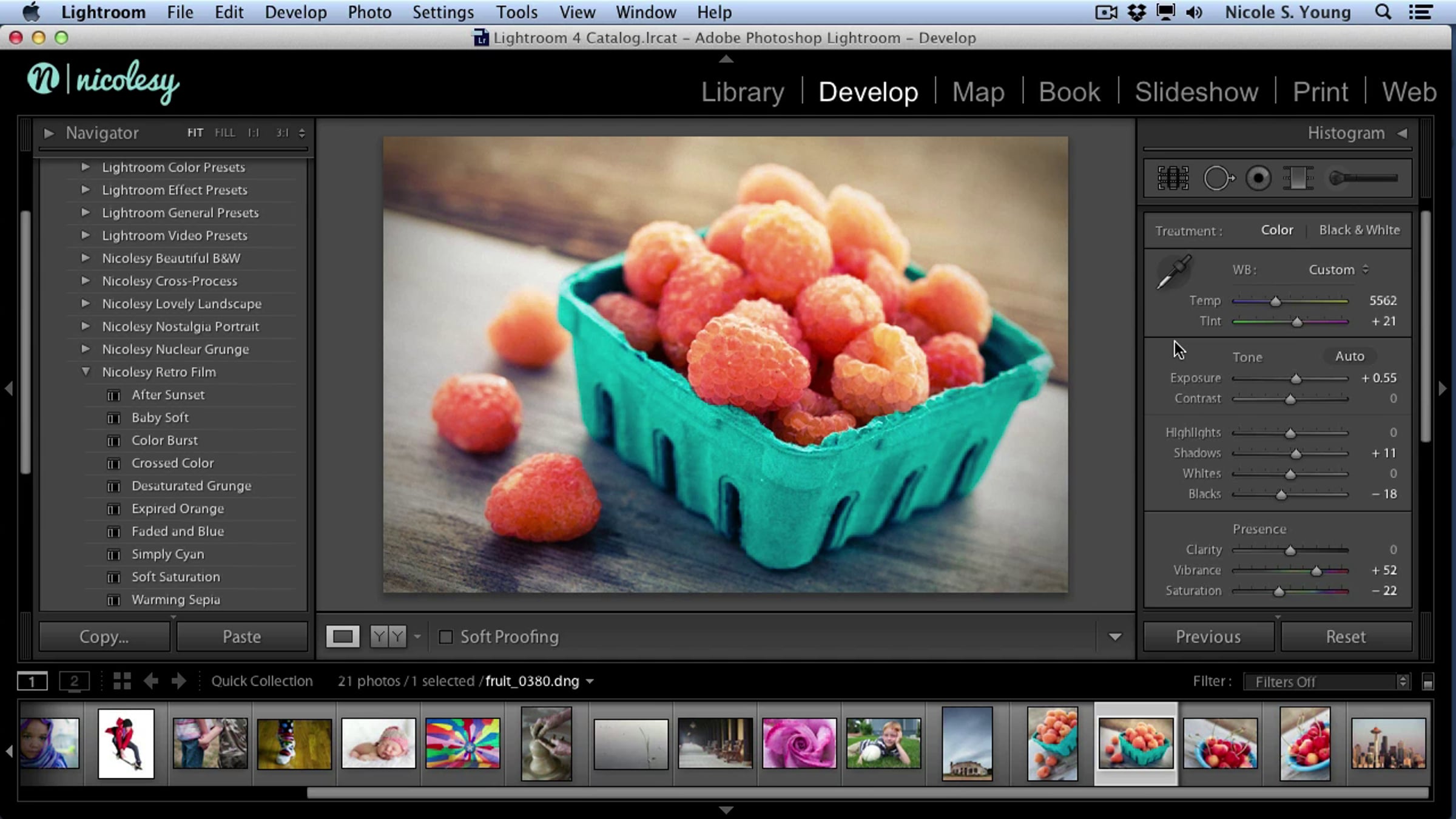Click the filmstrip horizontal scrollbar
This screenshot has width=1456, height=819.
pos(868,792)
